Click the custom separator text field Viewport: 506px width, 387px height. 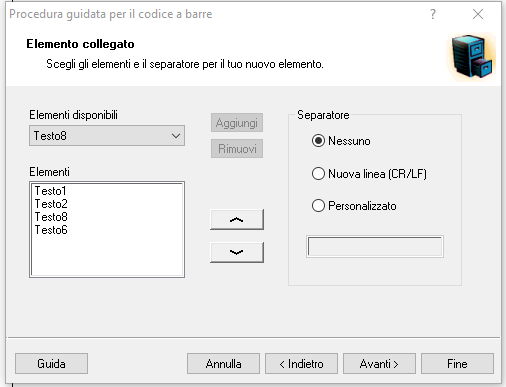pyautogui.click(x=375, y=247)
